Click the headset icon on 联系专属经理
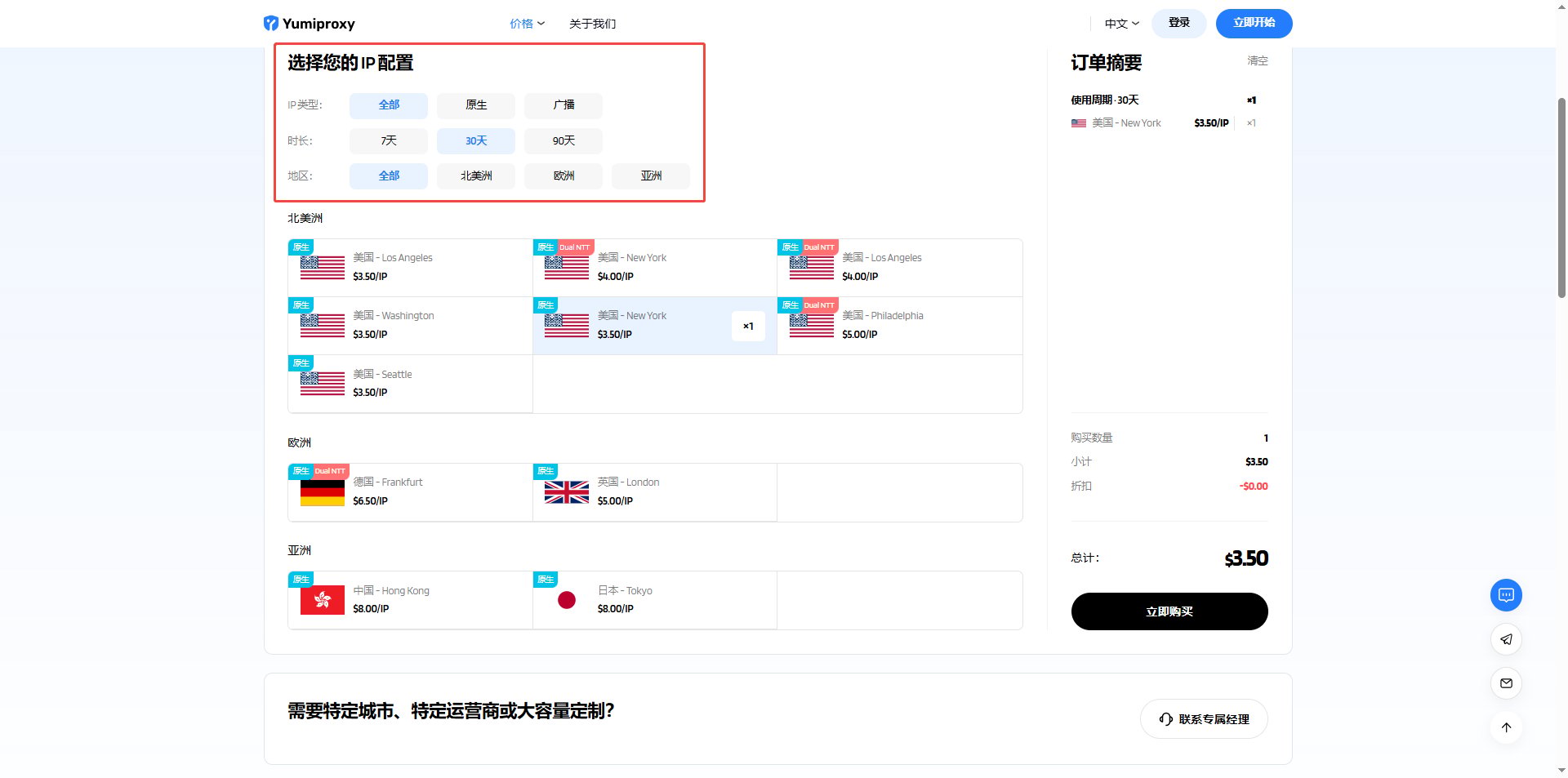The width and height of the screenshot is (1568, 778). tap(1166, 719)
